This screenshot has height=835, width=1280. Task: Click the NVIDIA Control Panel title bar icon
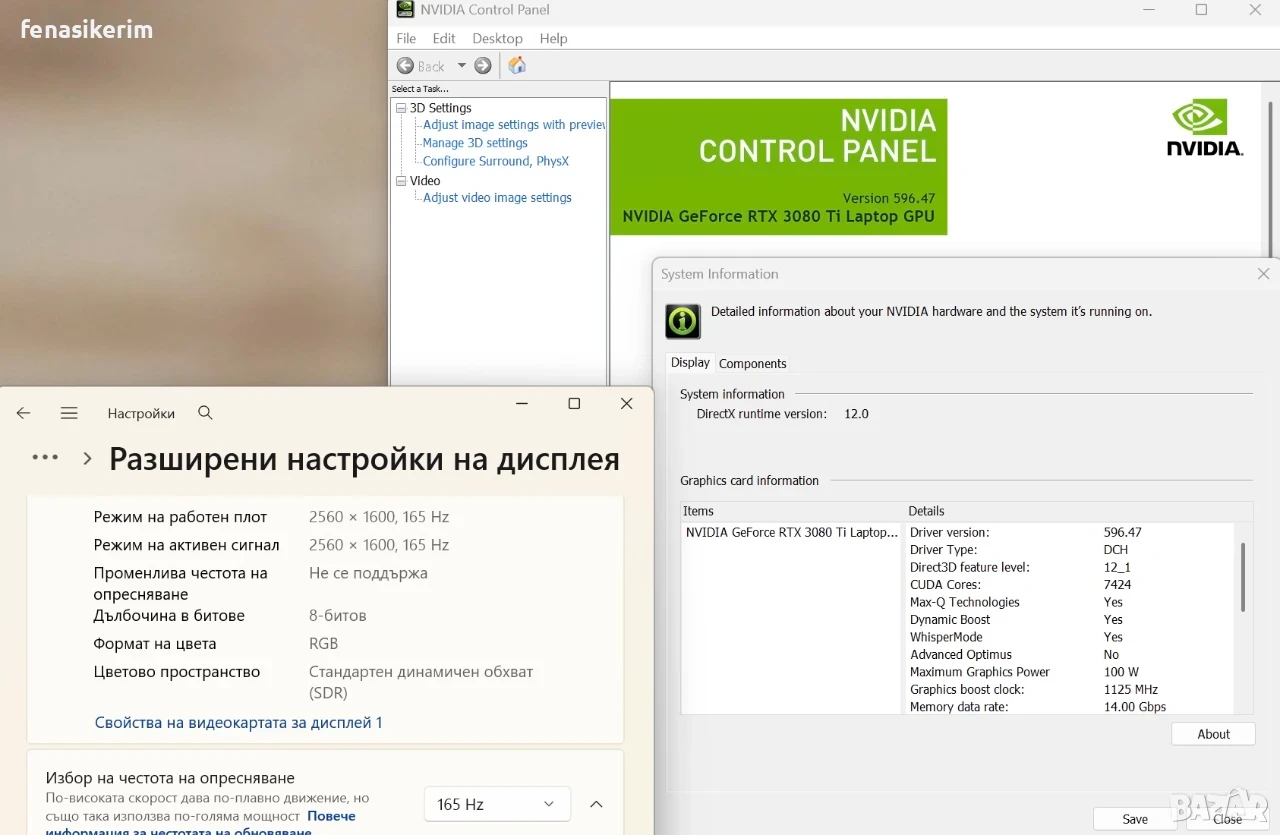click(x=404, y=10)
